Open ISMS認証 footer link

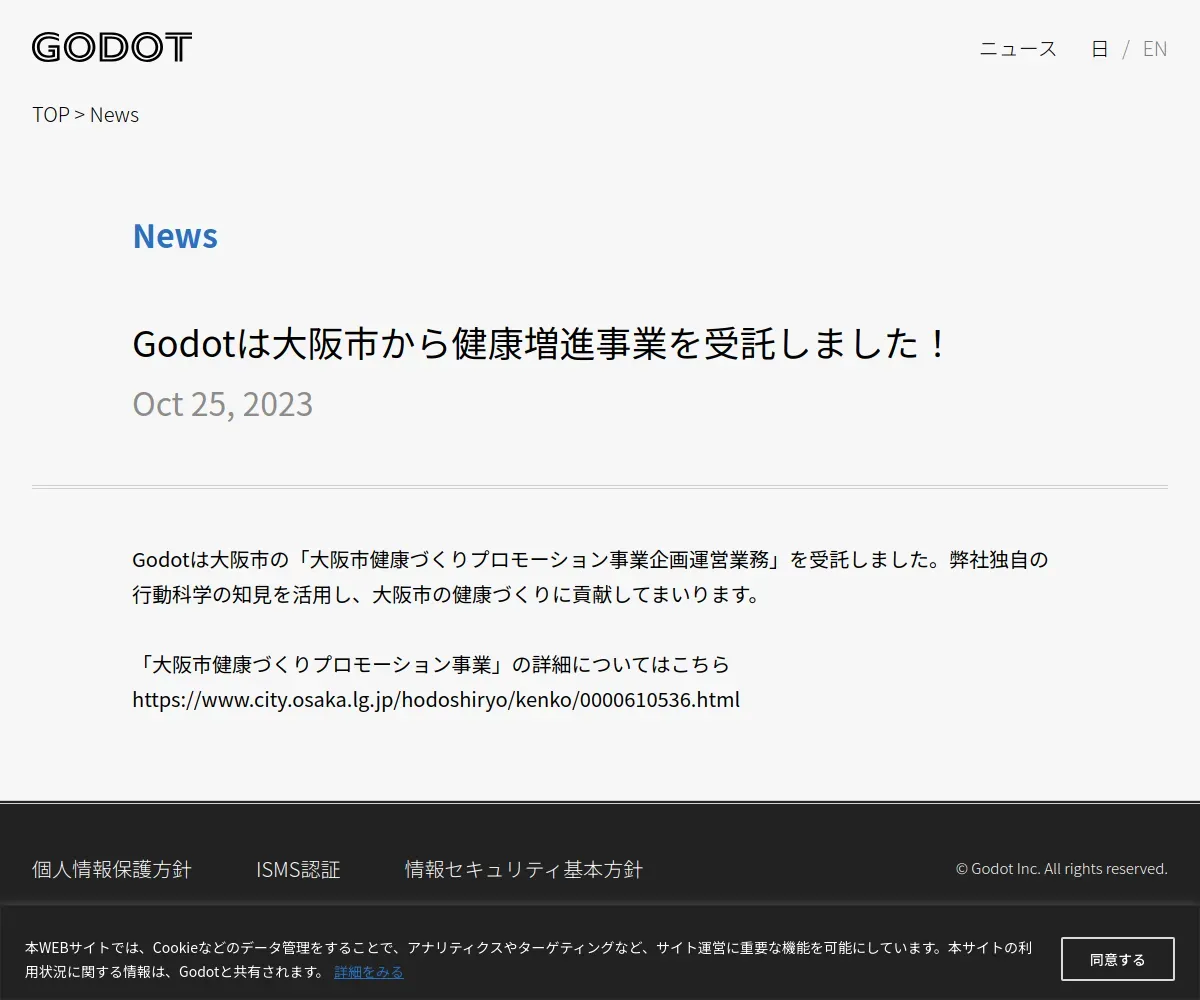[298, 869]
